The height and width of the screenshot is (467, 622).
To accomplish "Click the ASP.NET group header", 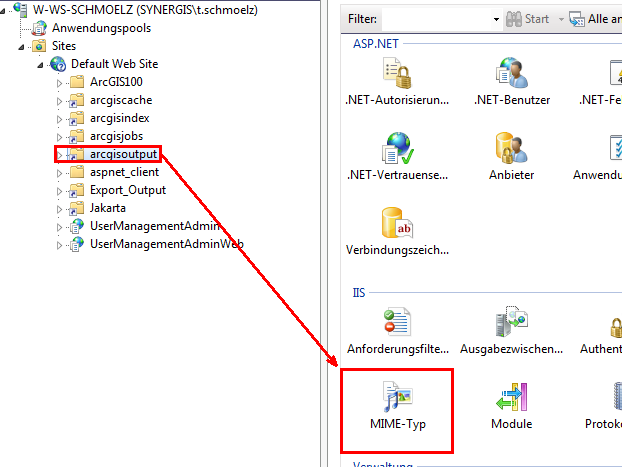I will pos(376,44).
